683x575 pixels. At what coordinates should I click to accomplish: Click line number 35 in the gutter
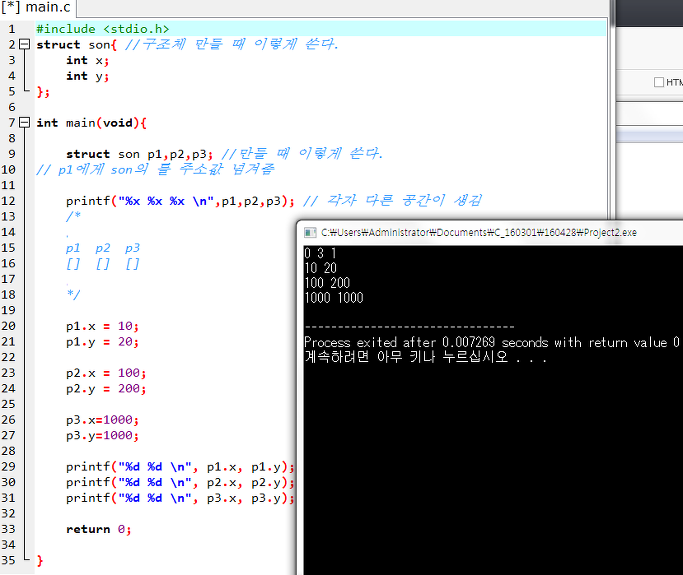8,560
